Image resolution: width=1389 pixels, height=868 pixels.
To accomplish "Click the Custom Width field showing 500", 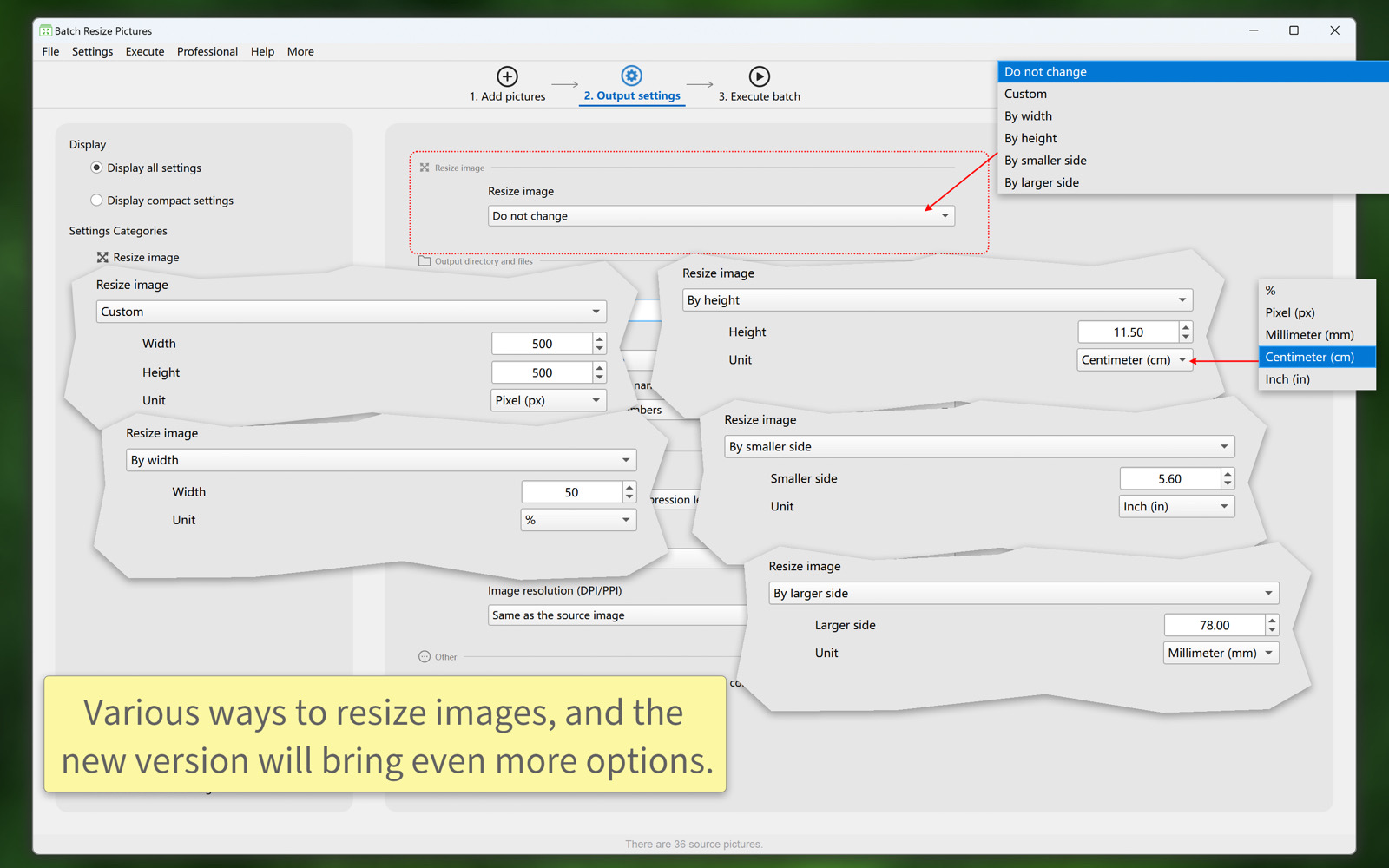I will tap(543, 344).
